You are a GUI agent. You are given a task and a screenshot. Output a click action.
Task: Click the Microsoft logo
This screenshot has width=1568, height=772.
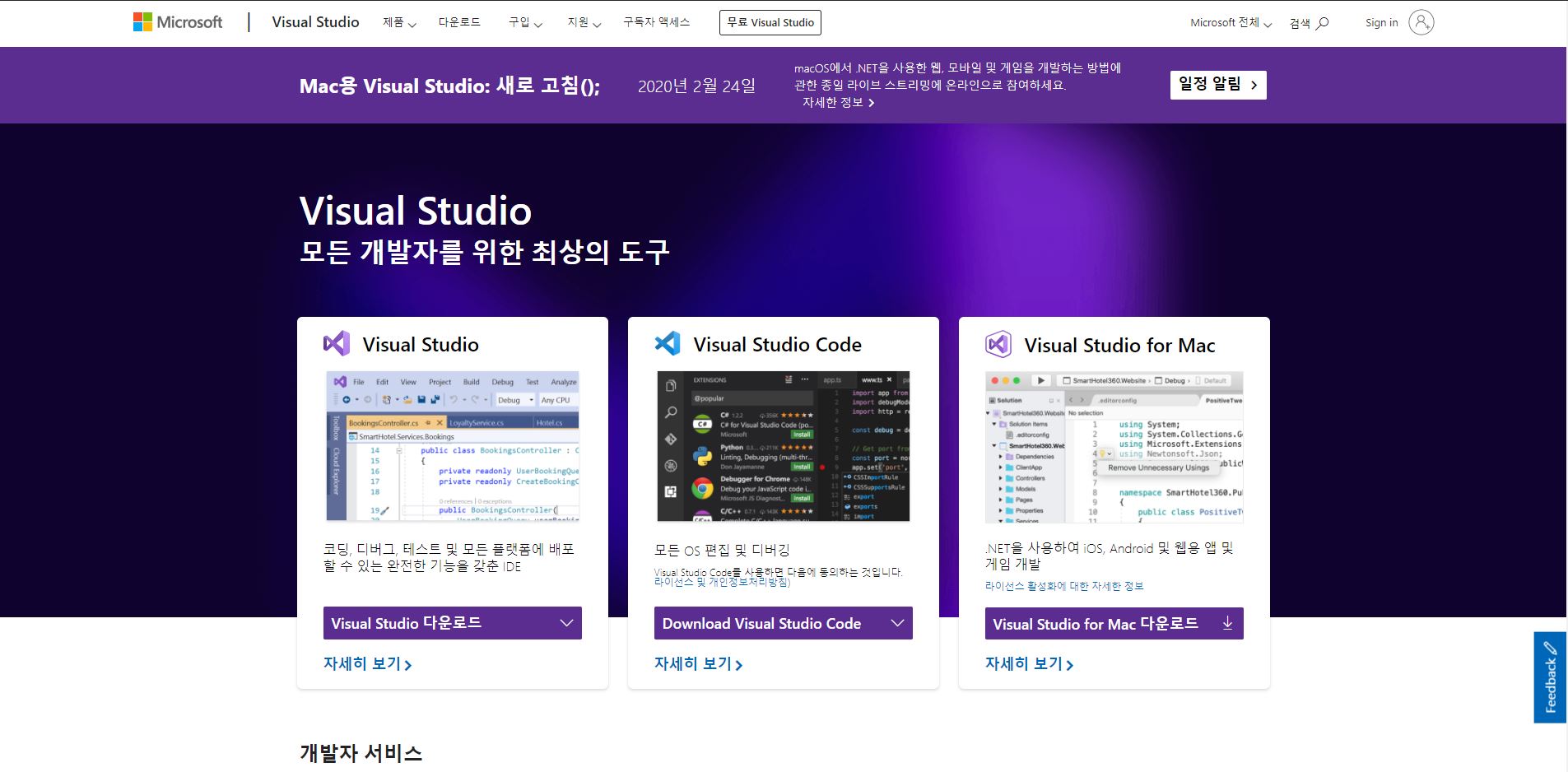(178, 22)
